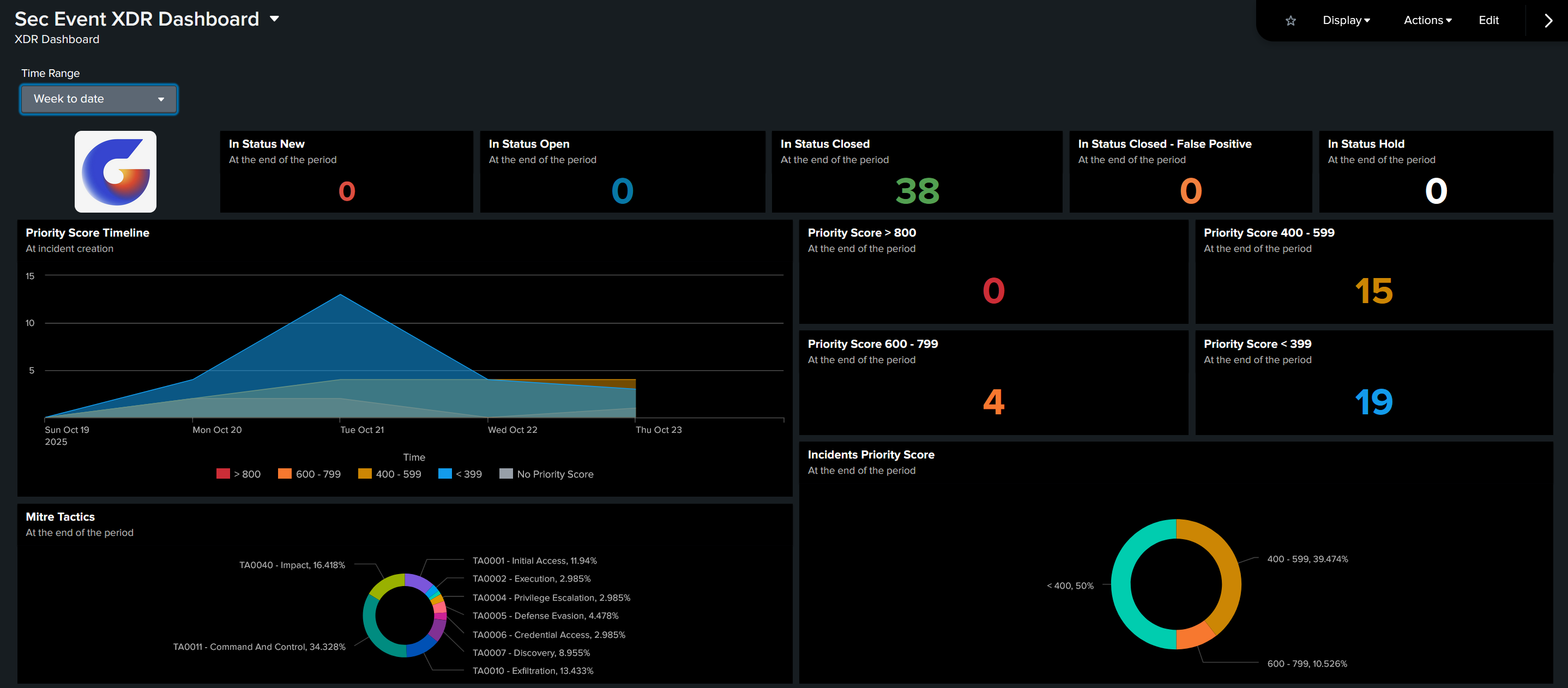Click the In Status Hold value 0
Image resolution: width=1568 pixels, height=688 pixels.
(1436, 191)
